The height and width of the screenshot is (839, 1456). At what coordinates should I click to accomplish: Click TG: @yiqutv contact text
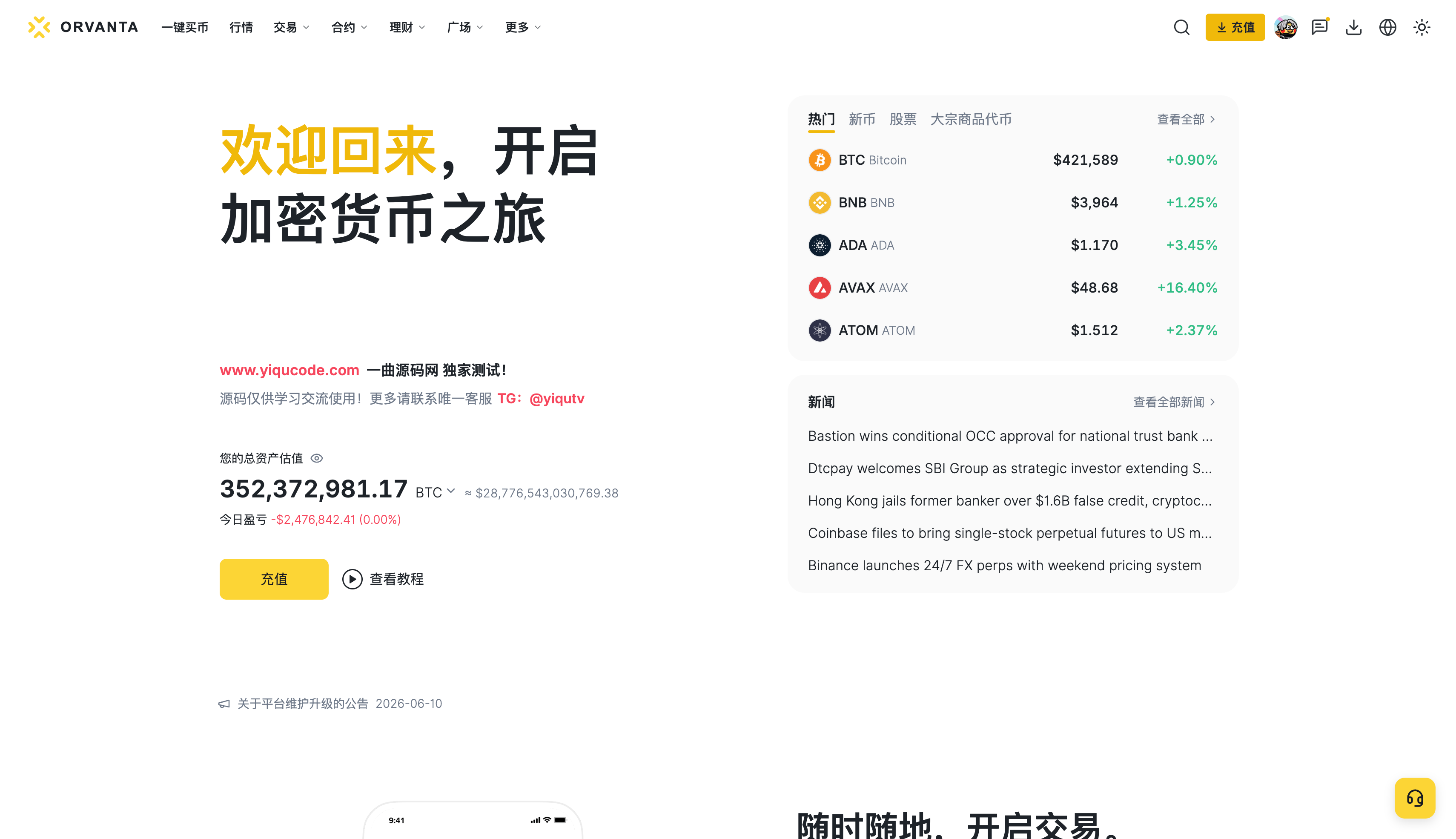pyautogui.click(x=541, y=399)
